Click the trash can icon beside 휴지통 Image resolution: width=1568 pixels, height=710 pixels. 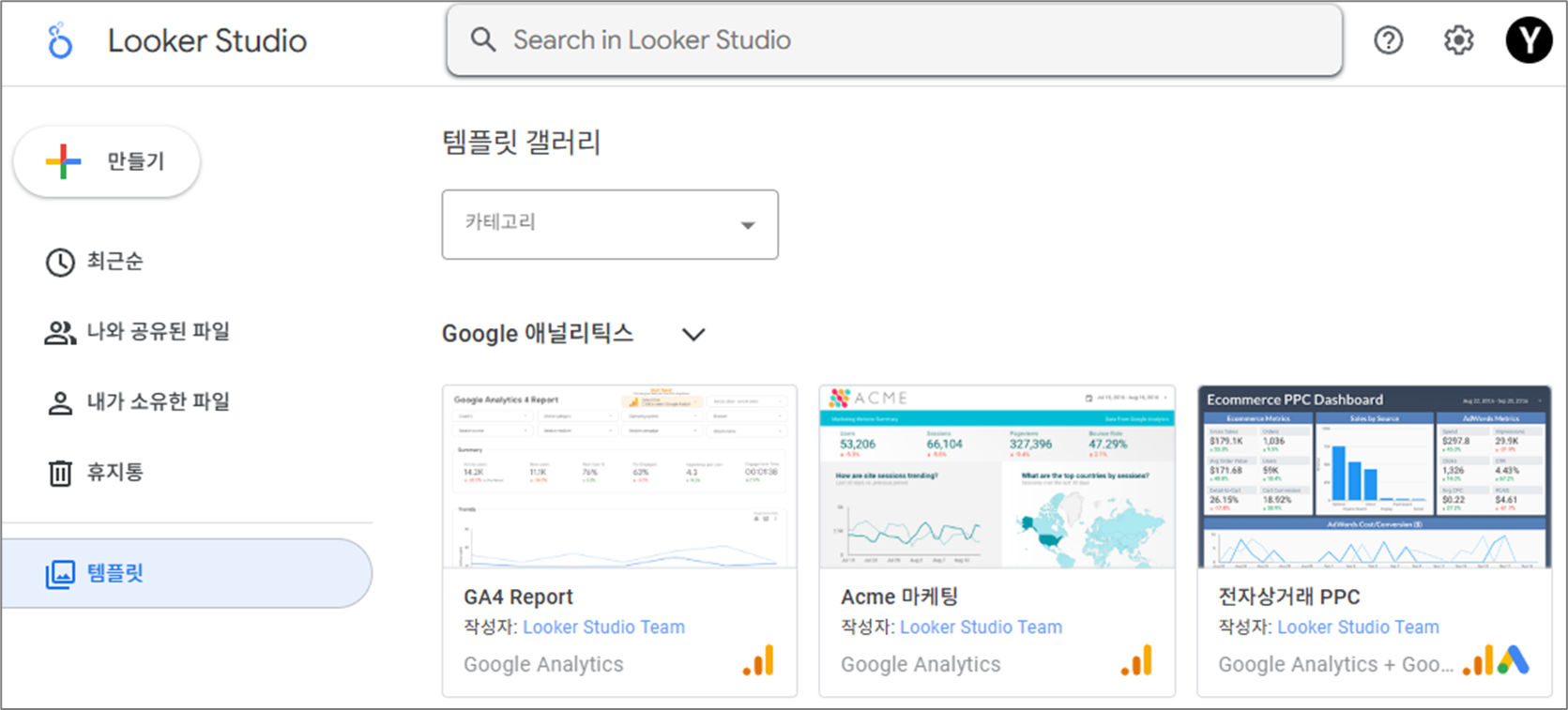tap(60, 473)
